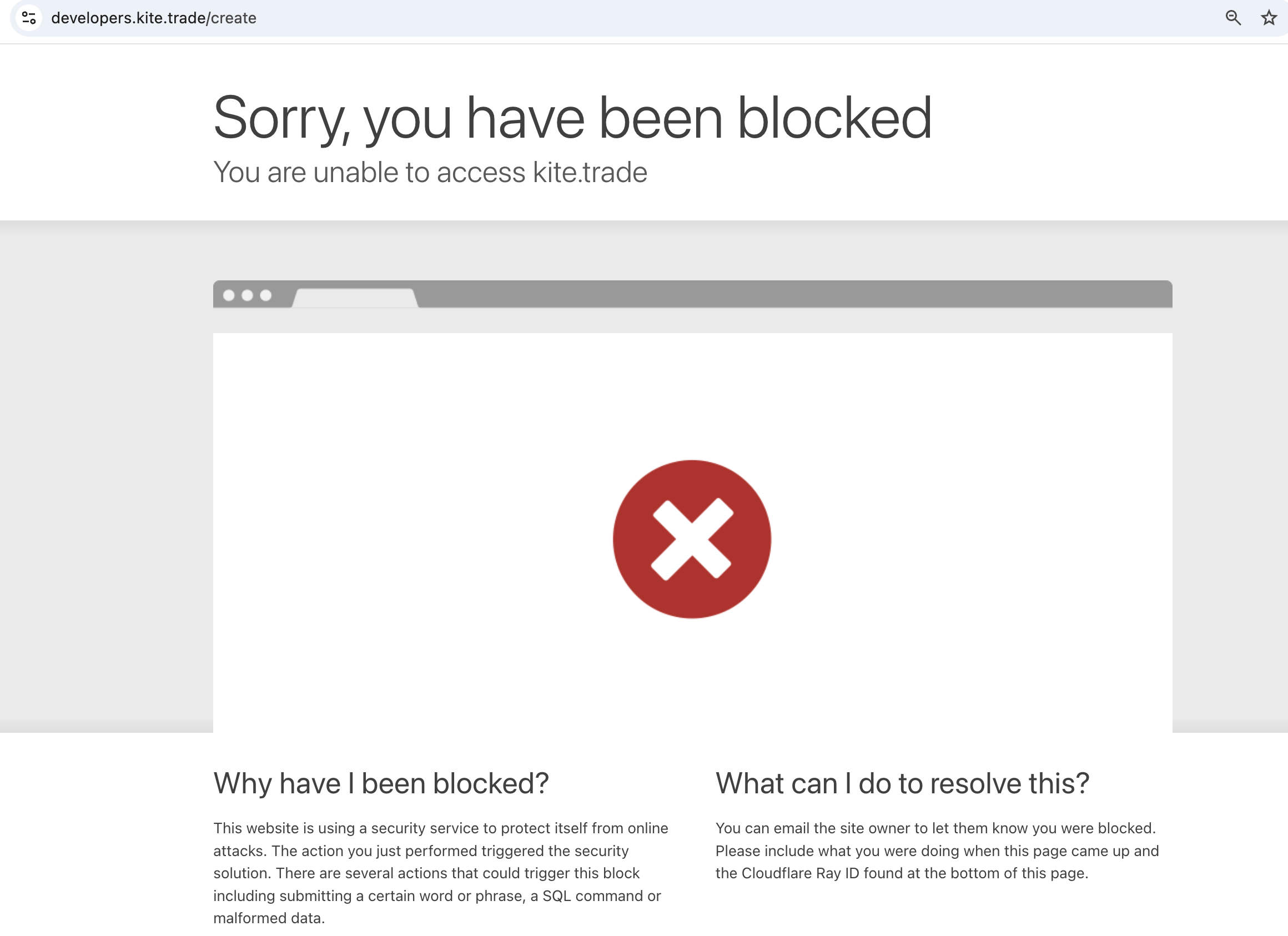Viewport: 1288px width, 936px height.
Task: Click the middle dot in illustrated browser window
Action: 247,295
